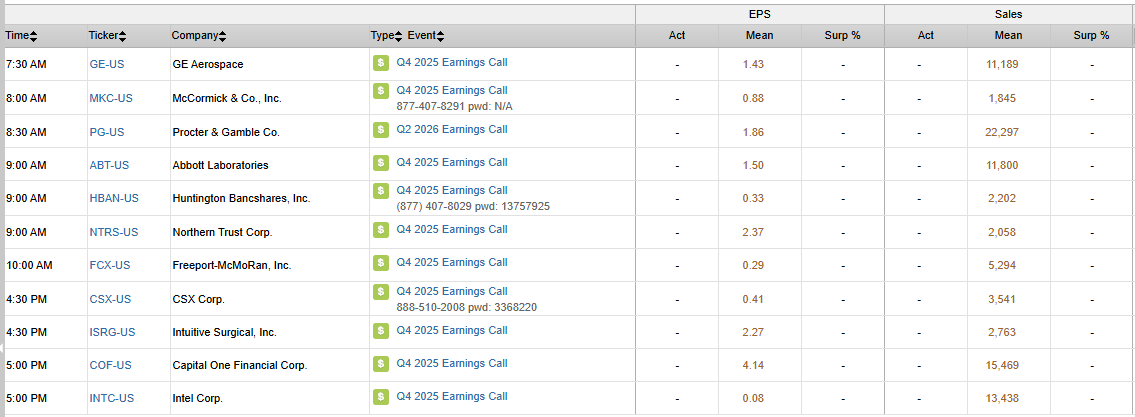Open the INTC-US ticker link

pos(113,398)
